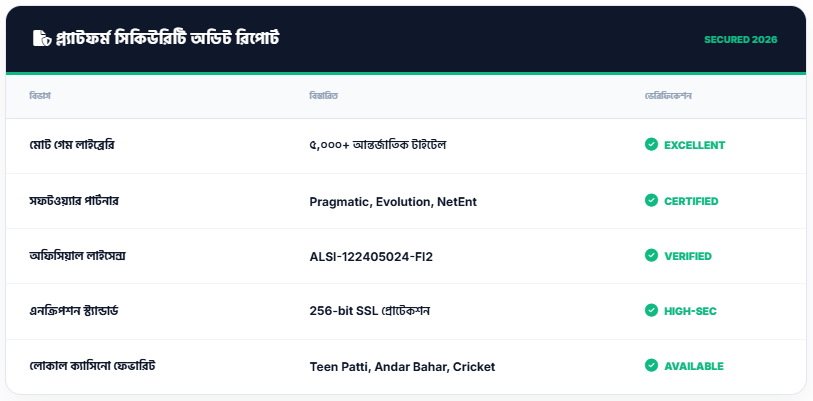Click the check icon next to CERTIFIED
813x401 pixels.
click(x=651, y=201)
